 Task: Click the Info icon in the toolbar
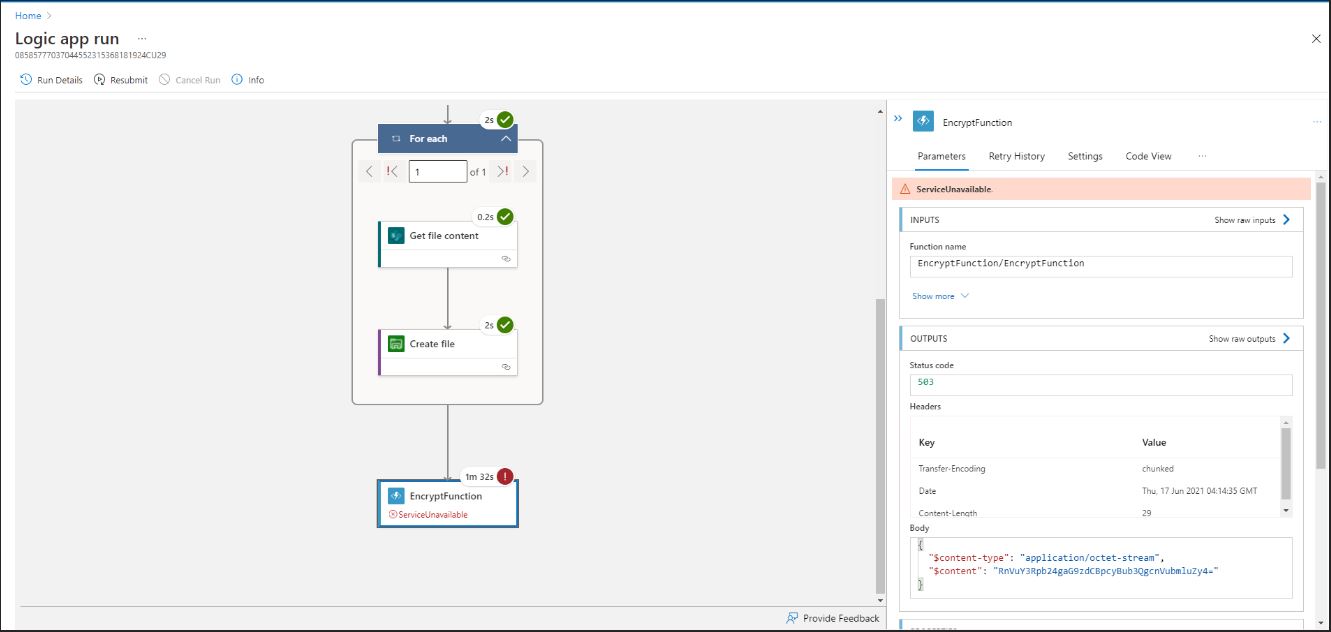coord(238,79)
